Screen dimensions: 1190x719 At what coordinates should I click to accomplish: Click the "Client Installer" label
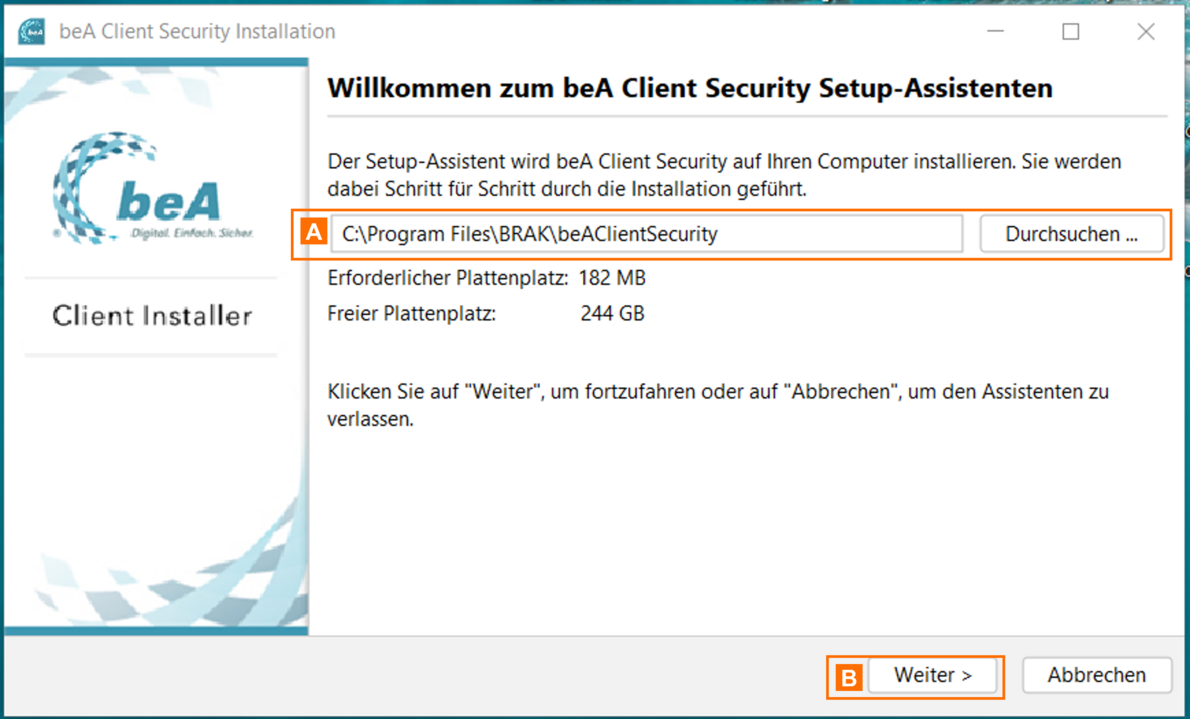click(152, 316)
